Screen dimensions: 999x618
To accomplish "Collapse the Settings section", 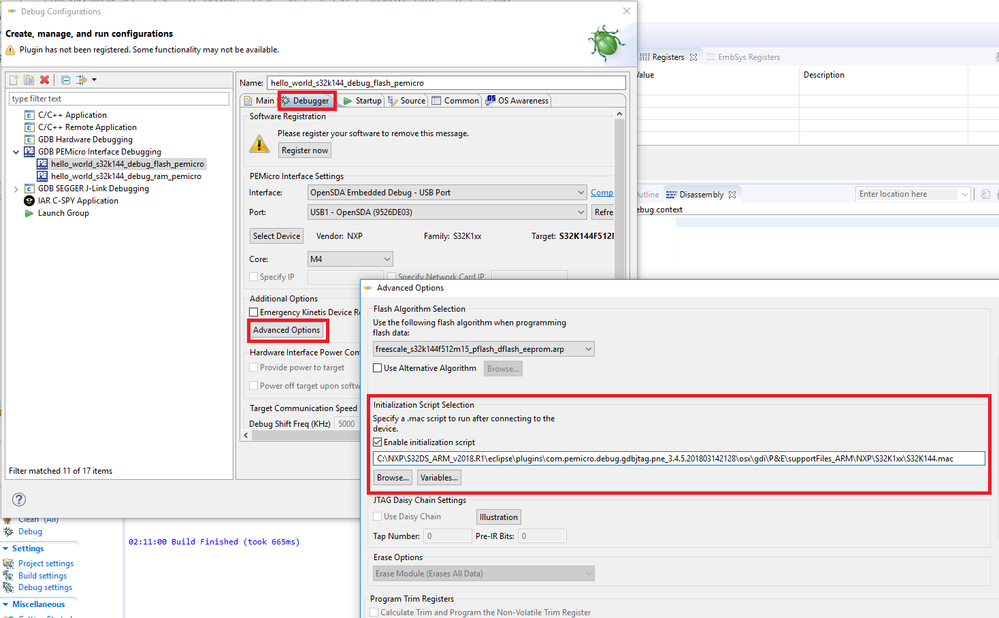I will click(x=5, y=549).
